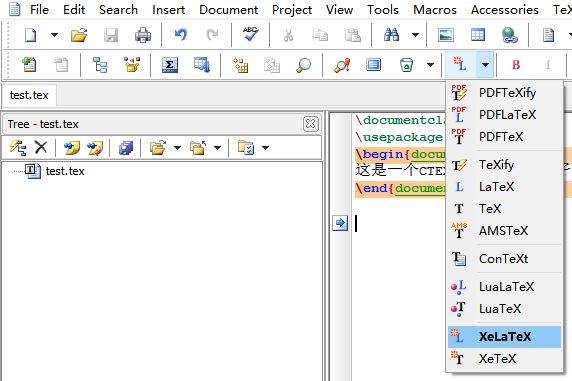
Task: Click the Cut scissors icon
Action: point(289,35)
